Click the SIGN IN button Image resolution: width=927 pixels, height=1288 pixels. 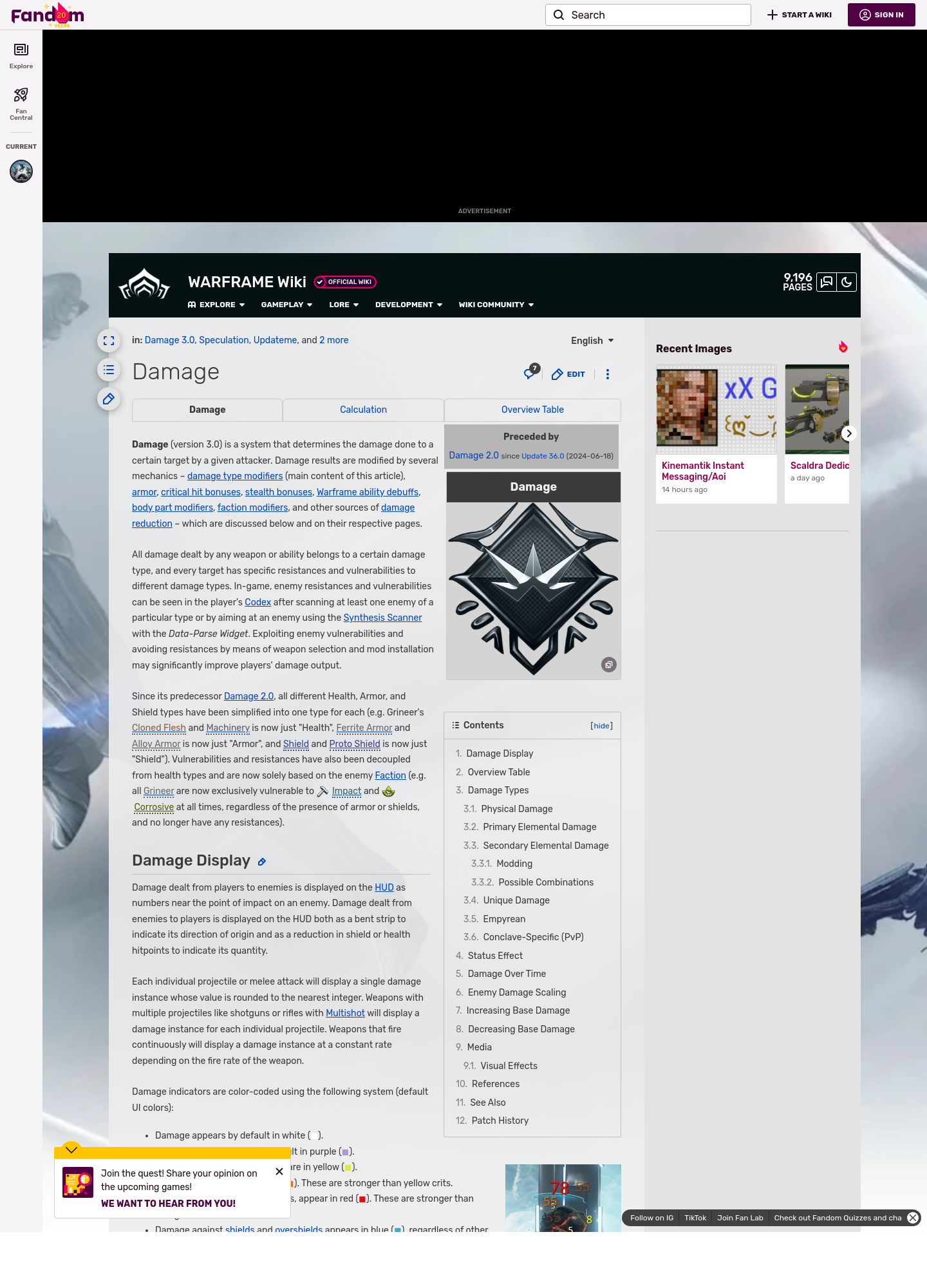(x=881, y=15)
